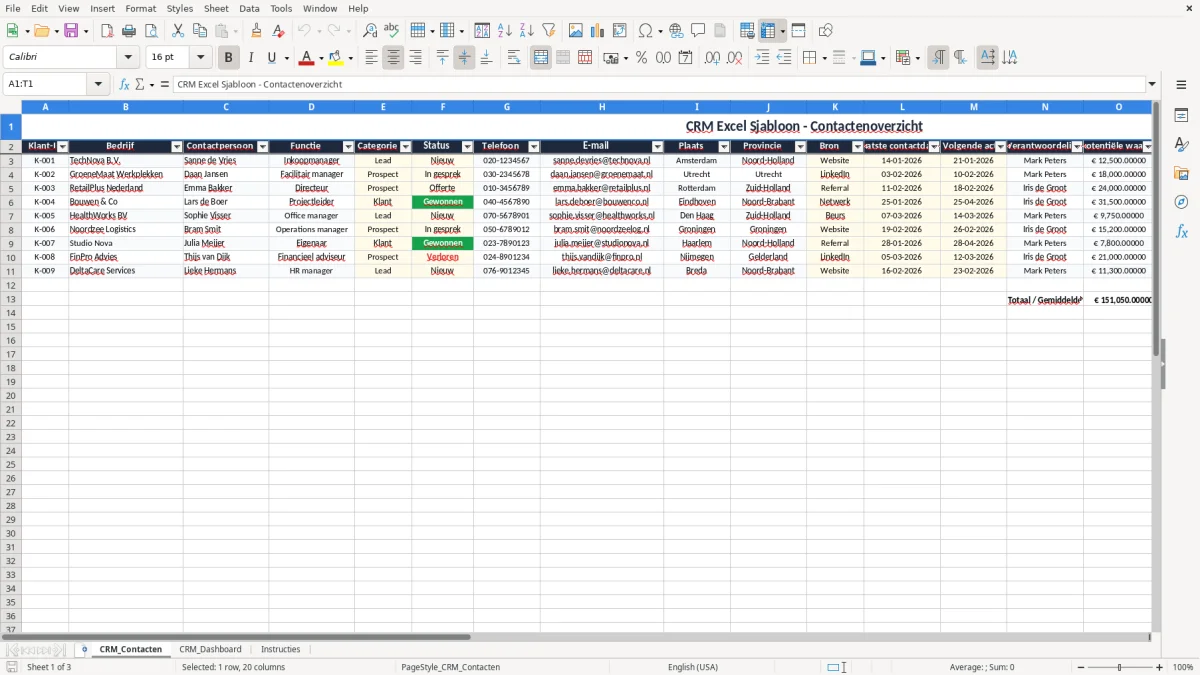
Task: Open the Provincie column filter dropdown
Action: [x=800, y=147]
